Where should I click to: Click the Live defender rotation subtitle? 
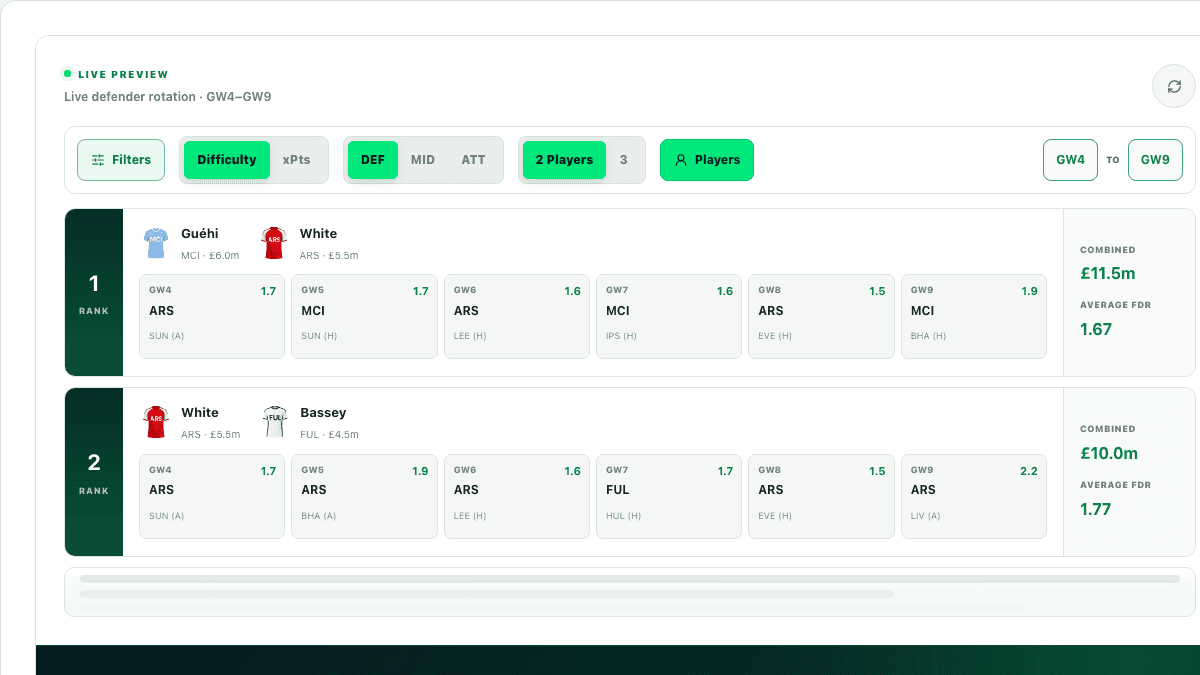167,97
